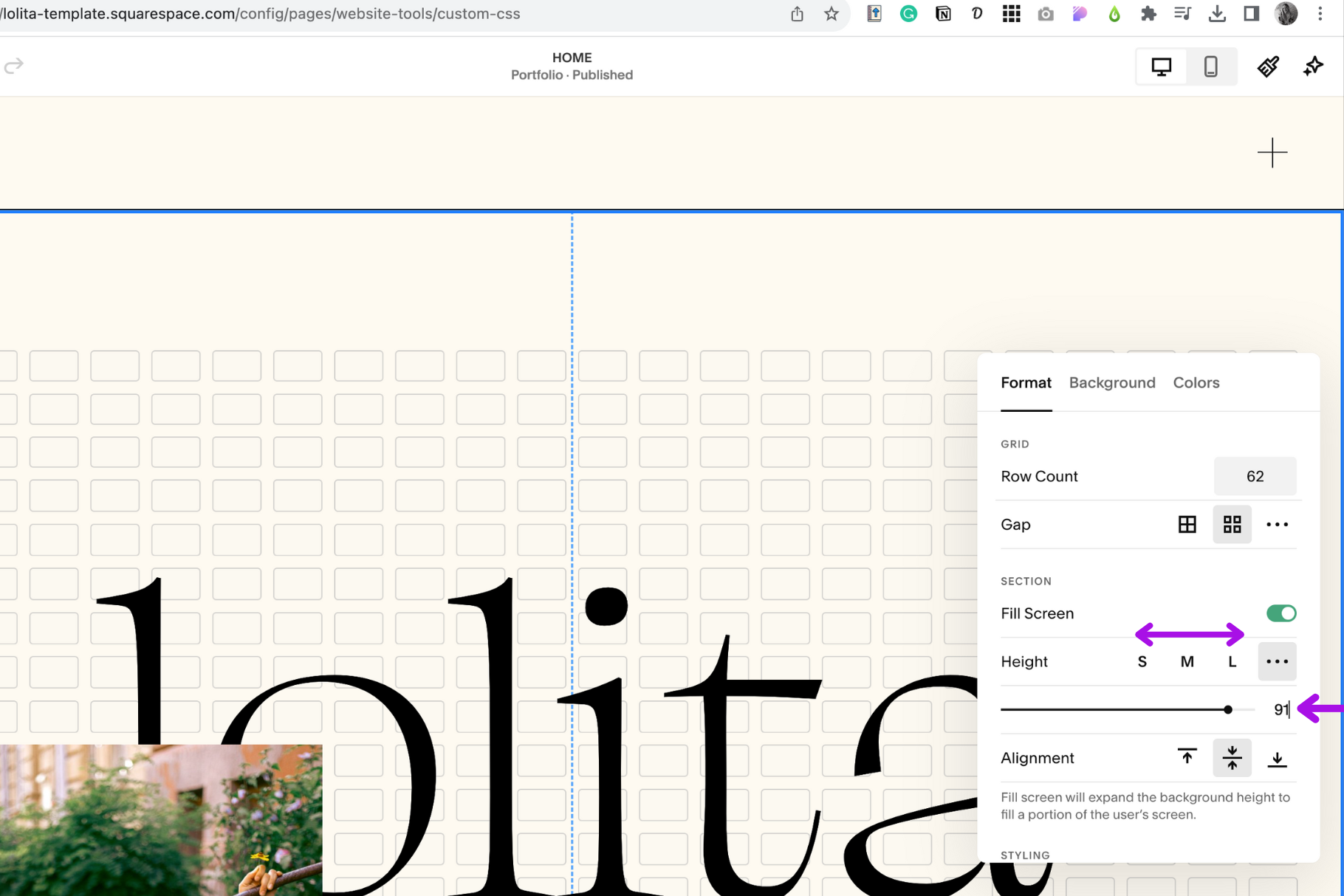Viewport: 1344px width, 896px height.
Task: Click the browser share page icon
Action: (797, 14)
